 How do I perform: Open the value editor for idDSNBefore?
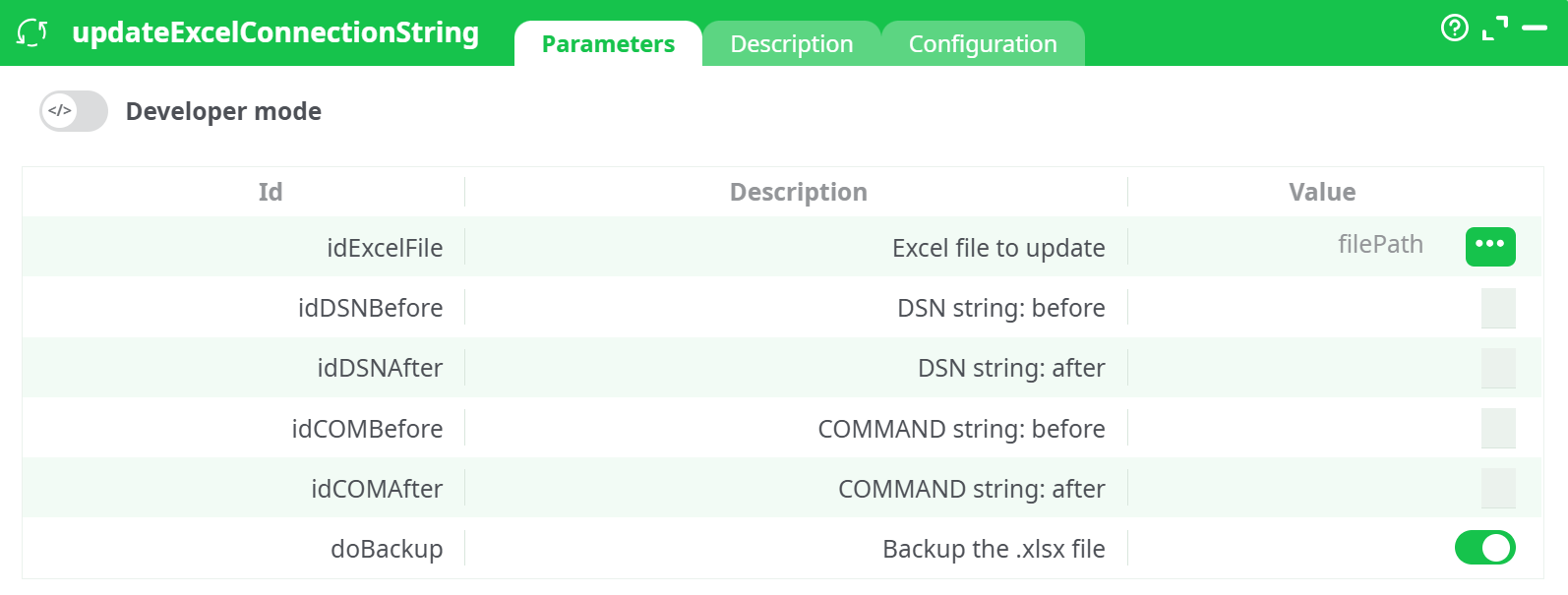(x=1498, y=307)
